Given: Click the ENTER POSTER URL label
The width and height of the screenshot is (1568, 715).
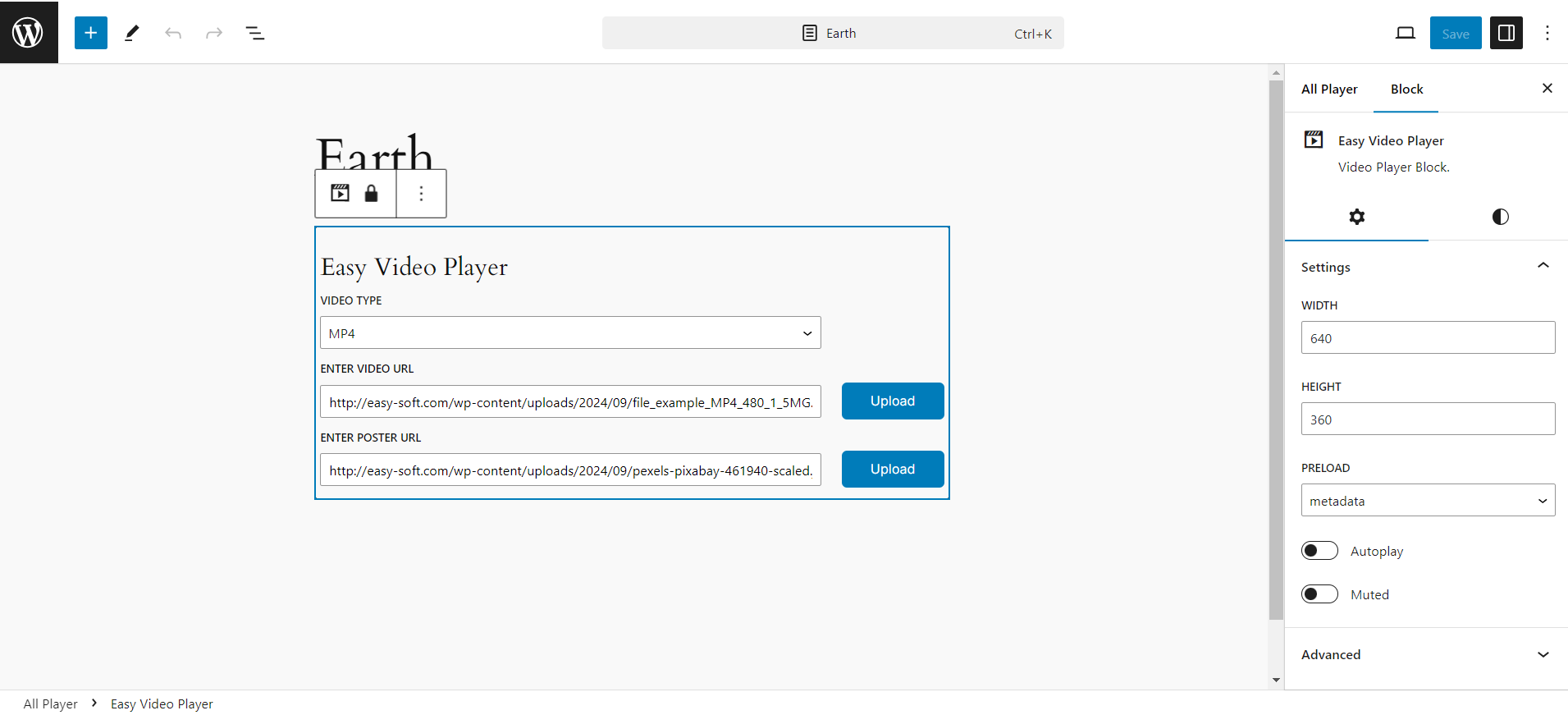Looking at the screenshot, I should [371, 438].
